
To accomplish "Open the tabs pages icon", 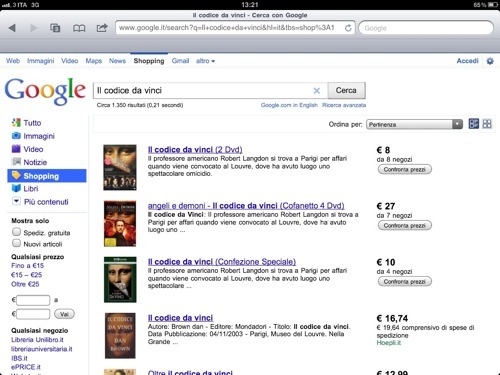I will (55, 28).
